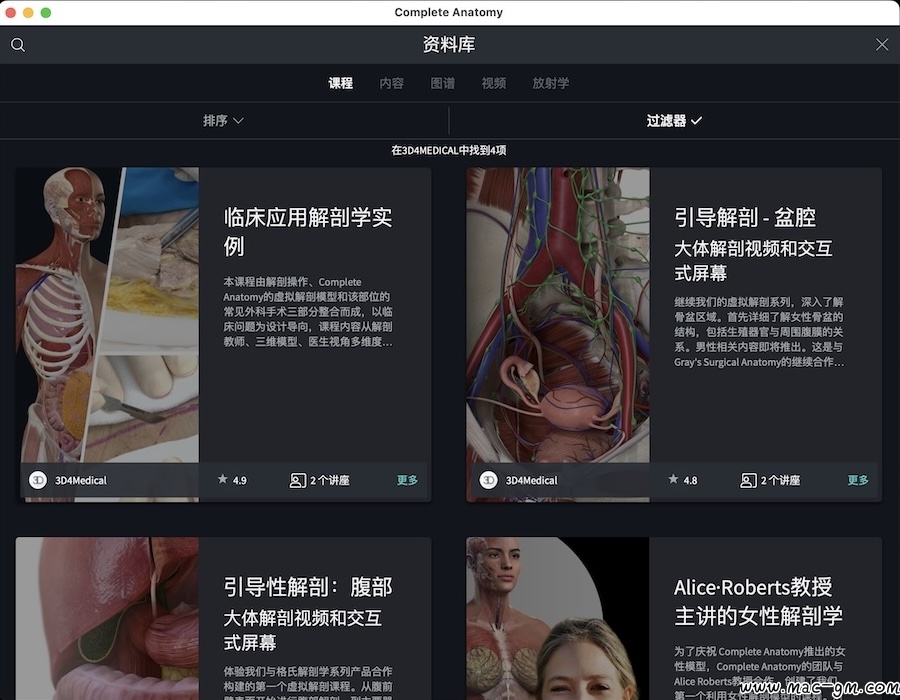Expand the 排序 sort dropdown
This screenshot has width=900, height=700.
click(223, 120)
